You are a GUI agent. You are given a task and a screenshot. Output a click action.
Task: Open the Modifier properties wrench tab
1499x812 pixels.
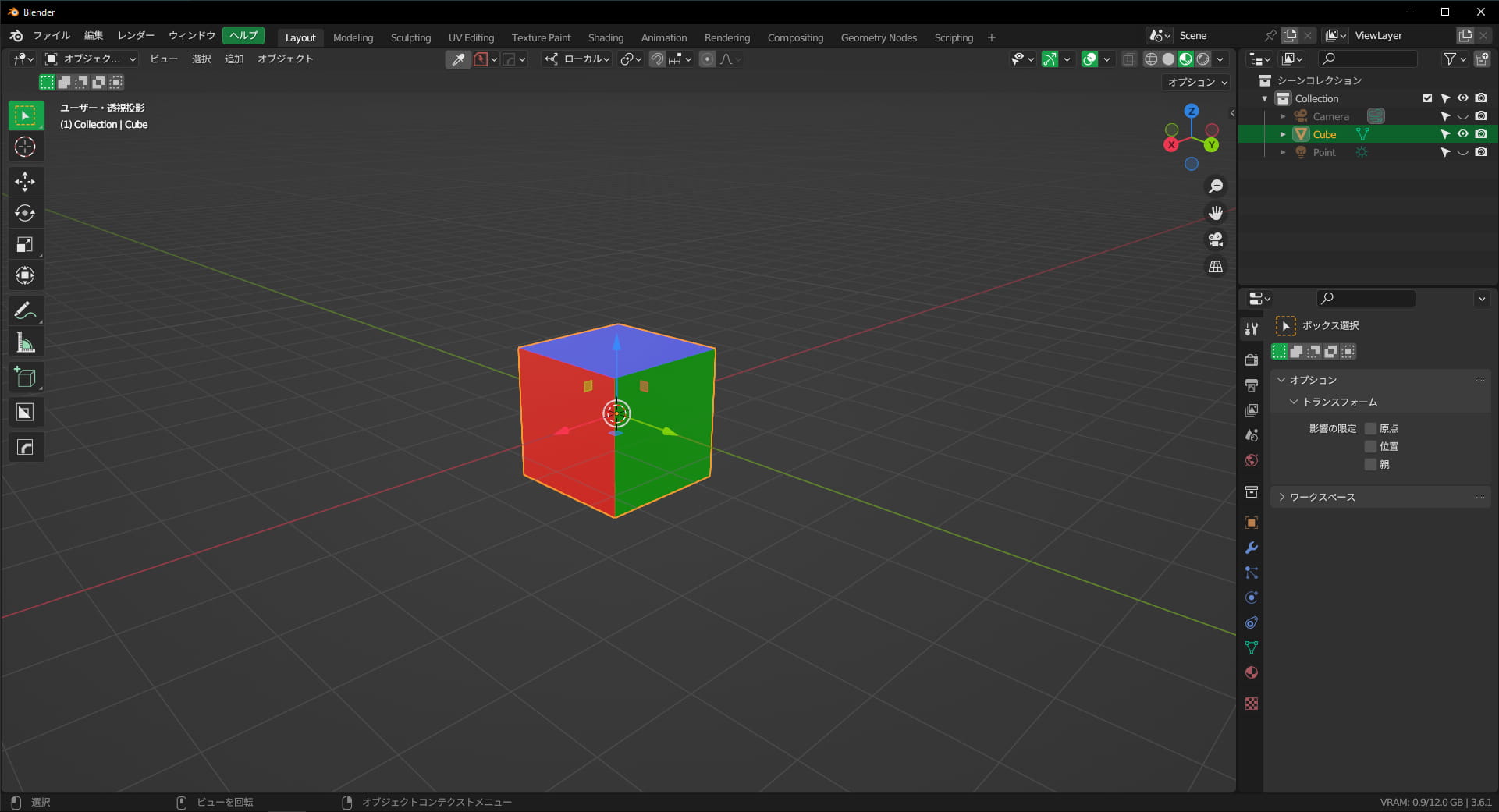pos(1252,548)
